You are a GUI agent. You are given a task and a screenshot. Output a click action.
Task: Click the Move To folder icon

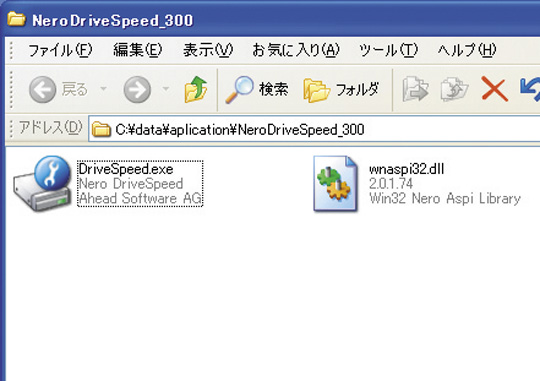pos(415,90)
